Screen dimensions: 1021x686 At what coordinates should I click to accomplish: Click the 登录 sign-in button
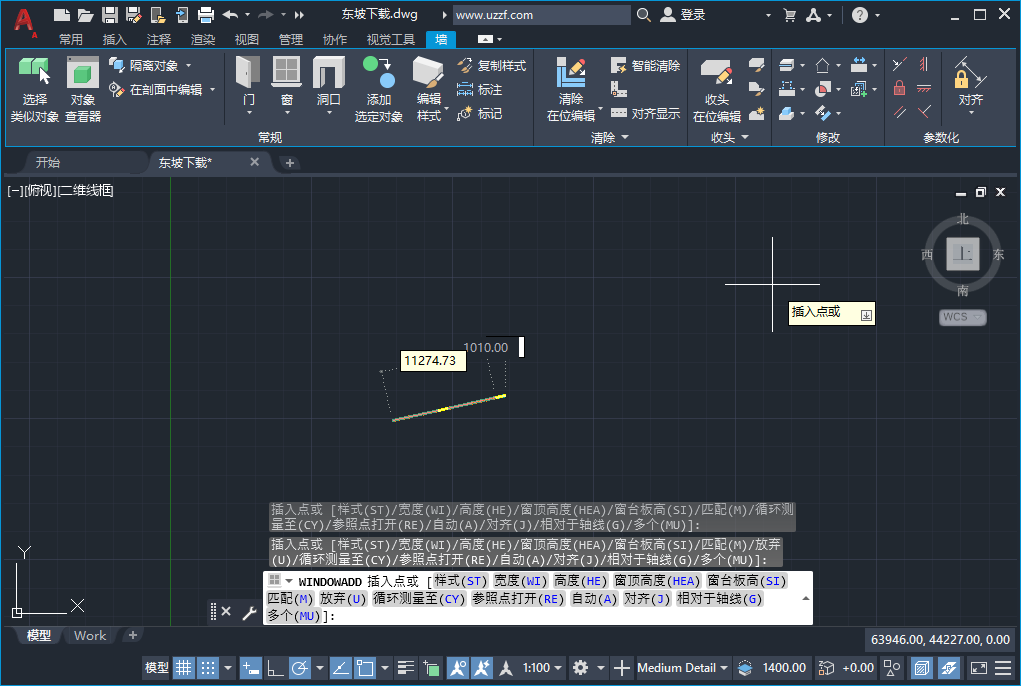point(683,15)
